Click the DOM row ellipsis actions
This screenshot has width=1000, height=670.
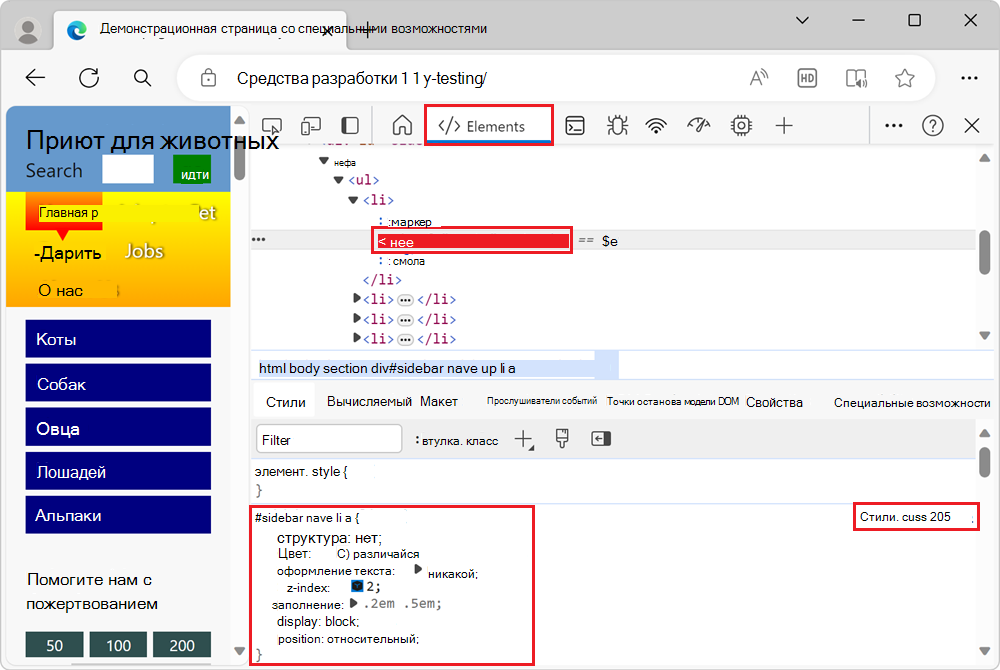point(258,240)
